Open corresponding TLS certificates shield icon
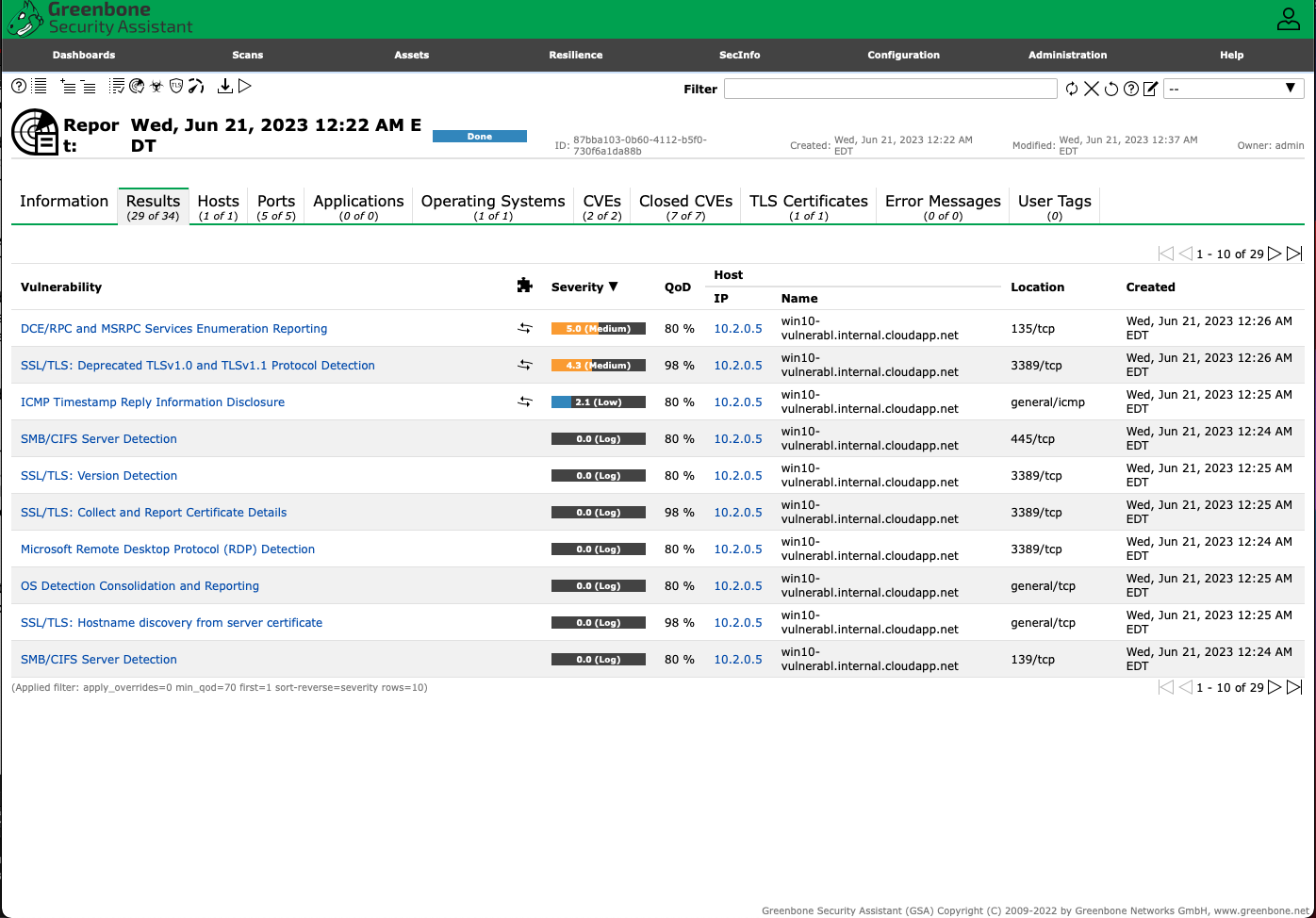 click(176, 86)
